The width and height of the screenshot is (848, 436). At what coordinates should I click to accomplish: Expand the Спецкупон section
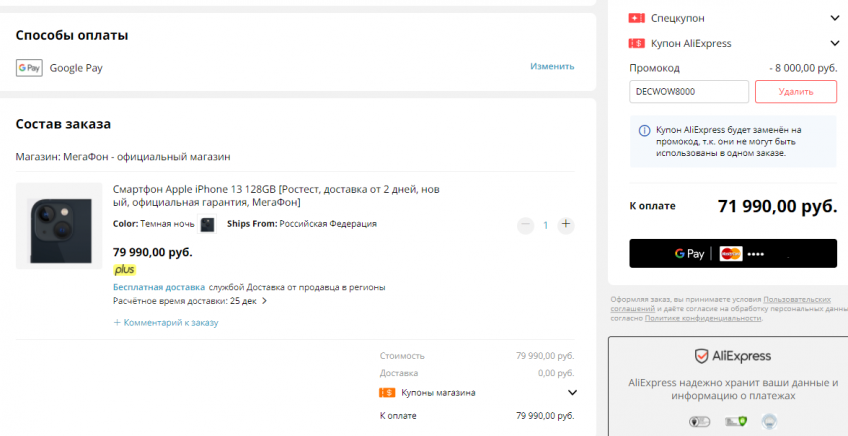835,18
